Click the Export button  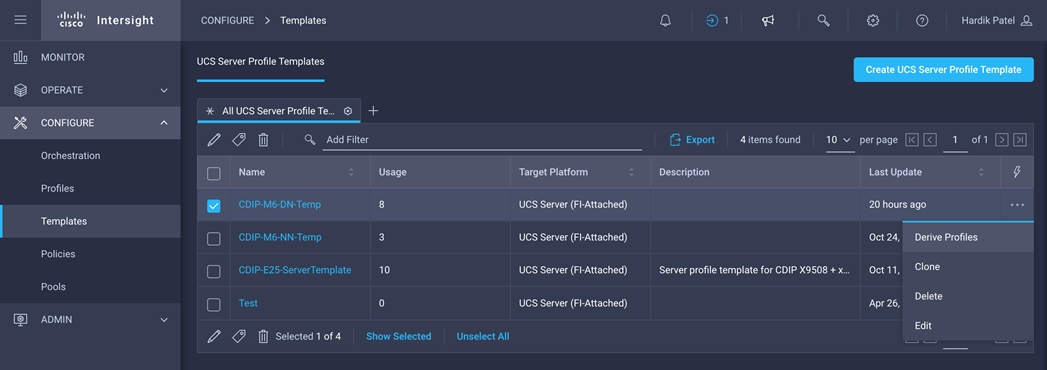[x=692, y=140]
